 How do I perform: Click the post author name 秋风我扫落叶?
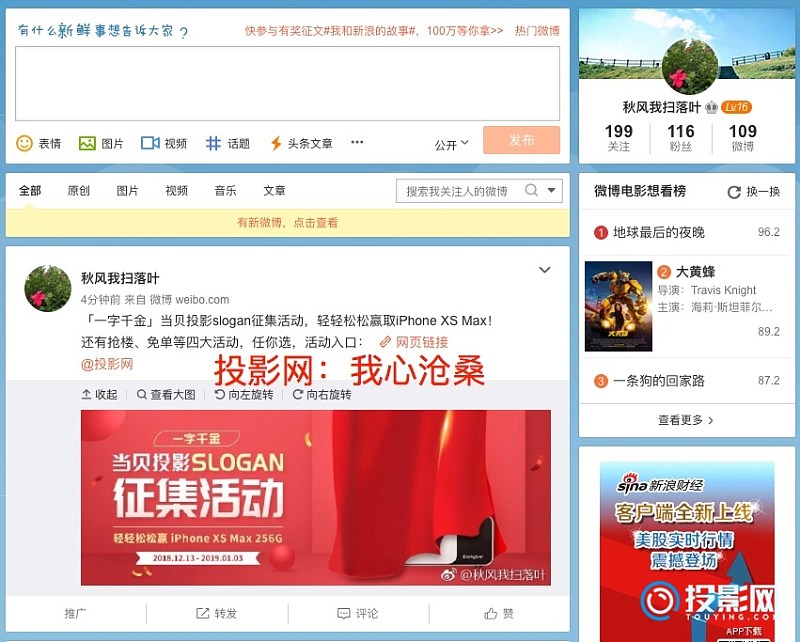coord(120,278)
